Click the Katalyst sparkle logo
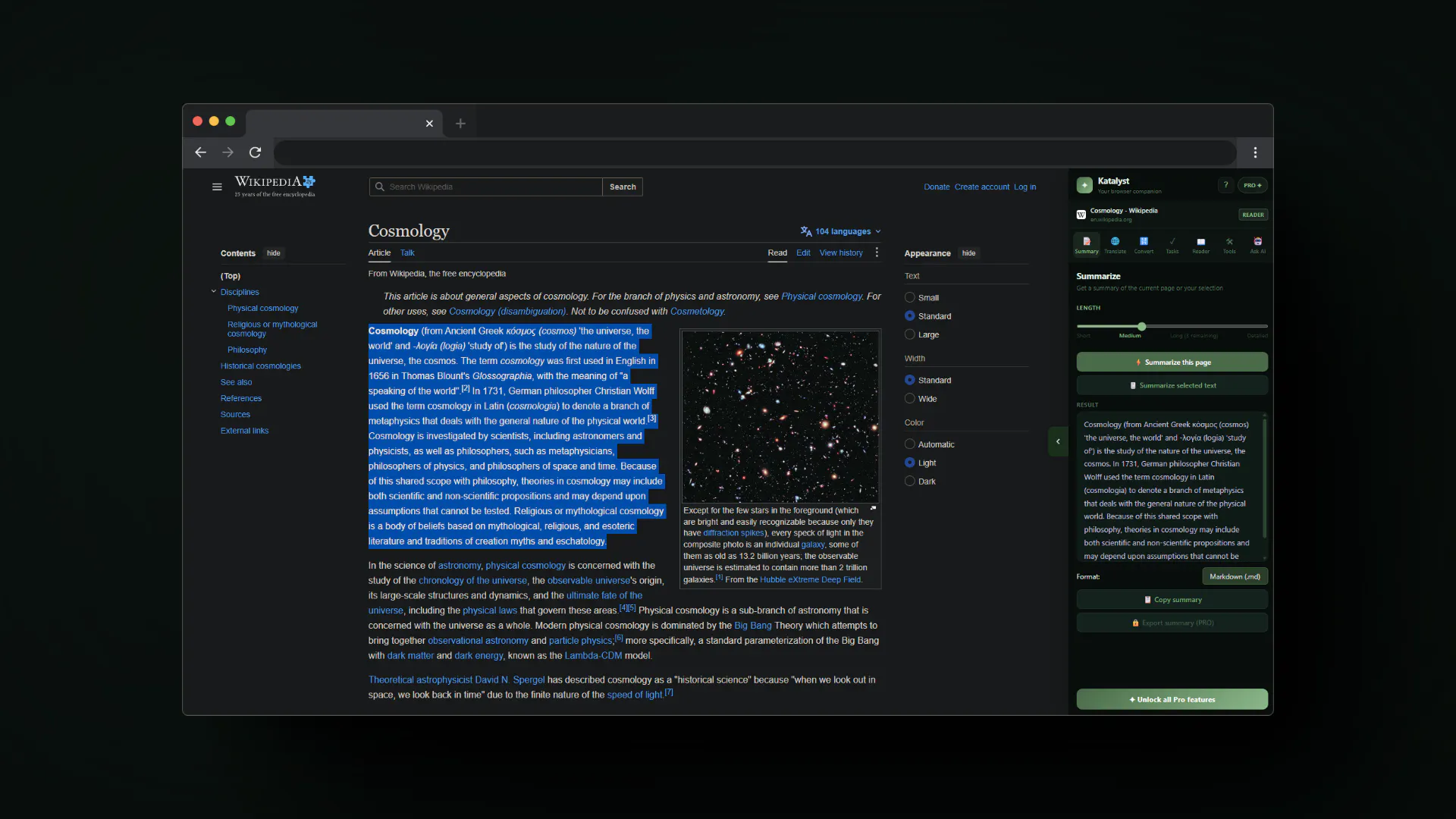Screen dimensions: 1456x819 1084,185
